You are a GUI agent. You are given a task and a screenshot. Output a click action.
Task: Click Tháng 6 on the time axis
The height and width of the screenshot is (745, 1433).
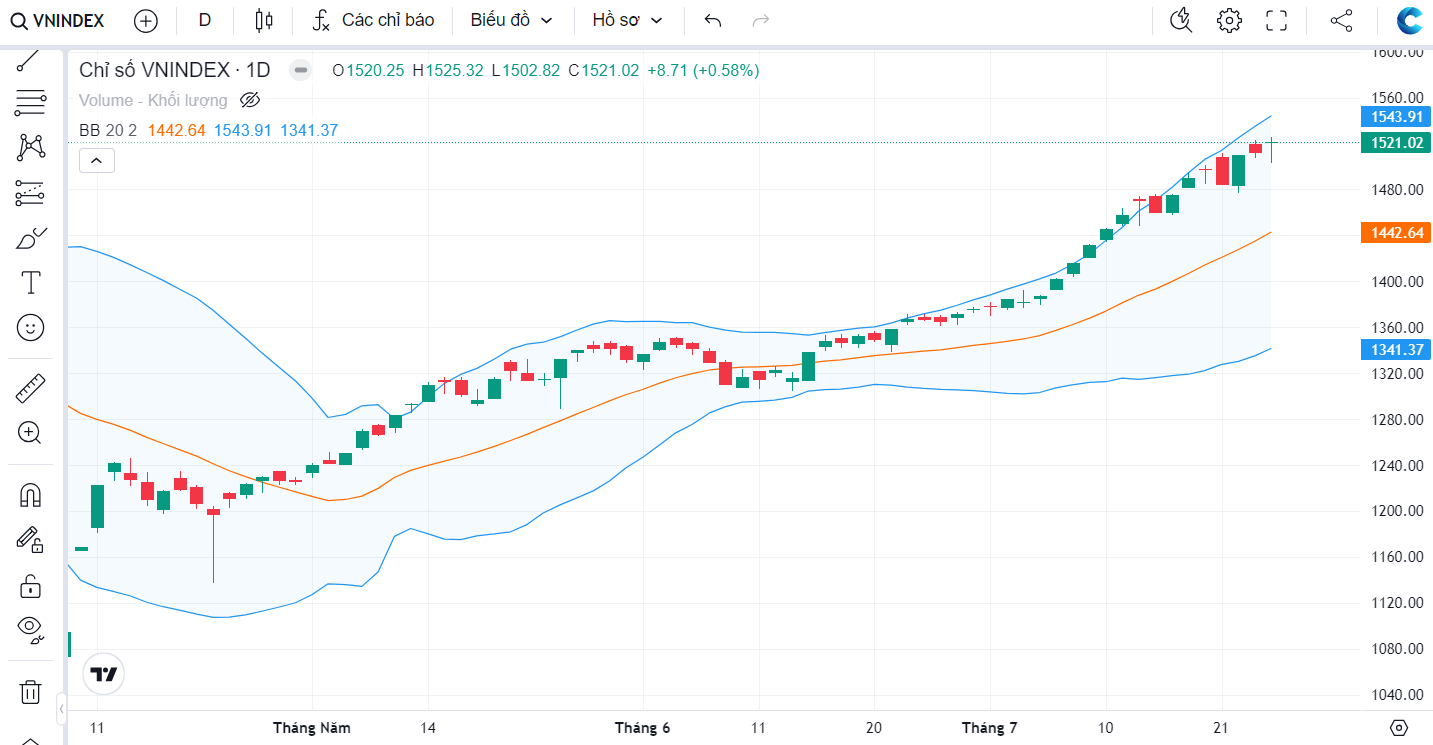[642, 728]
